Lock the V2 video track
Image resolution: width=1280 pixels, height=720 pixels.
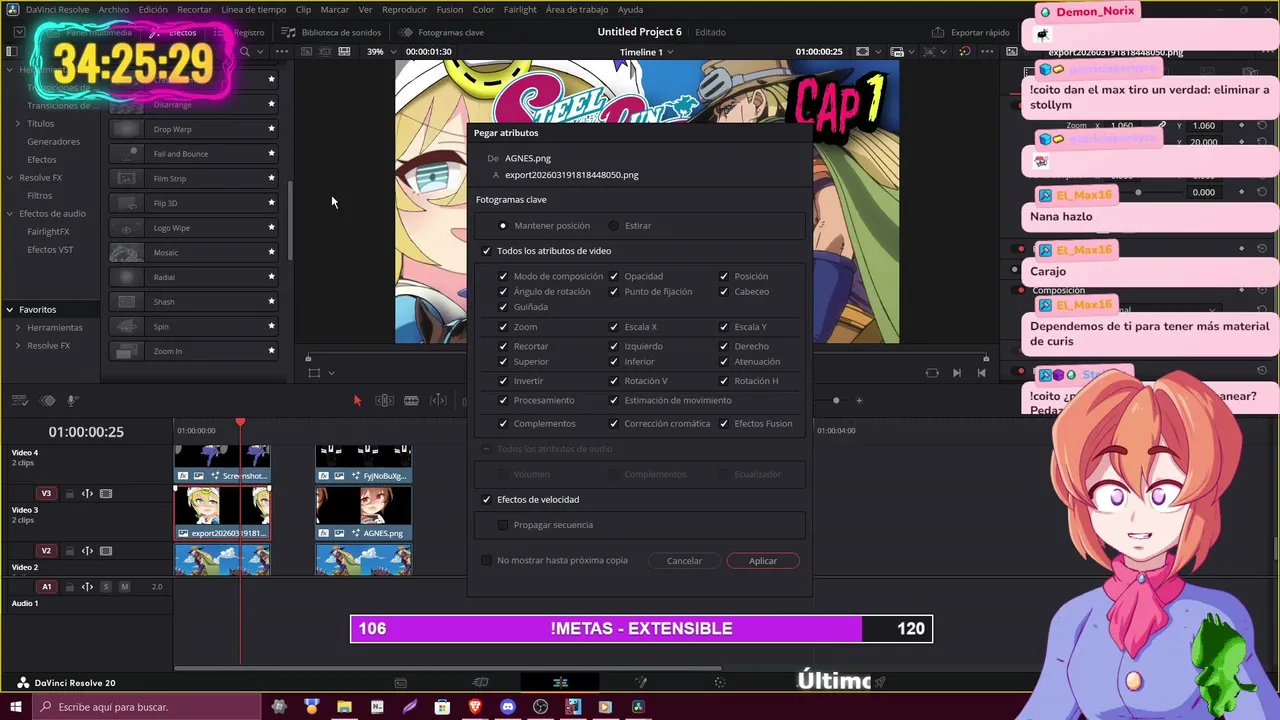(69, 551)
